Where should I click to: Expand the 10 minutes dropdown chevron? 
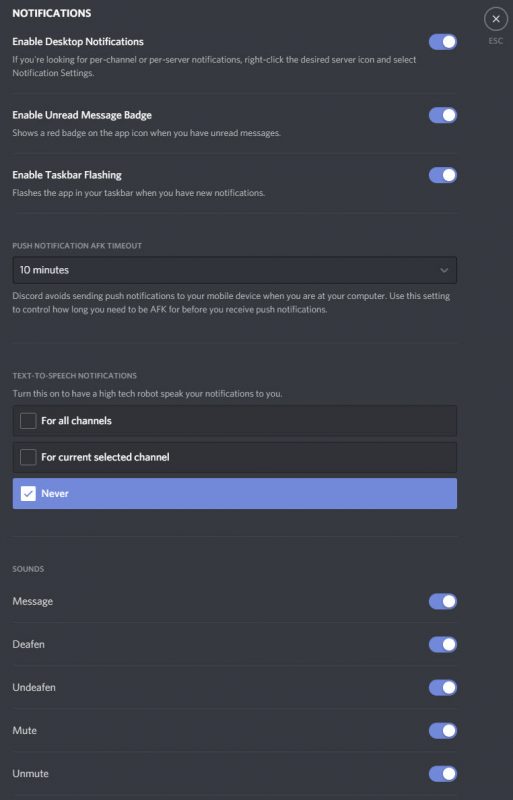(x=444, y=270)
